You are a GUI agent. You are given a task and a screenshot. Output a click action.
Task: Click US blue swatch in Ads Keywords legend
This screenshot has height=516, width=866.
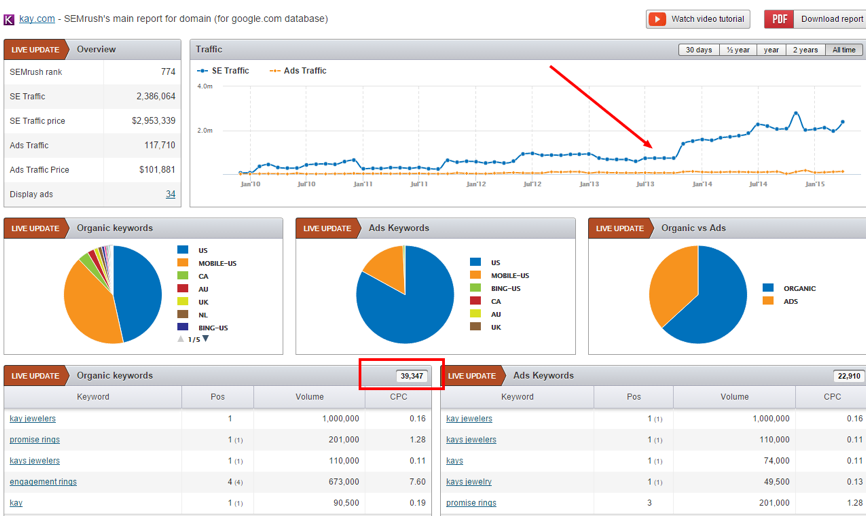476,262
